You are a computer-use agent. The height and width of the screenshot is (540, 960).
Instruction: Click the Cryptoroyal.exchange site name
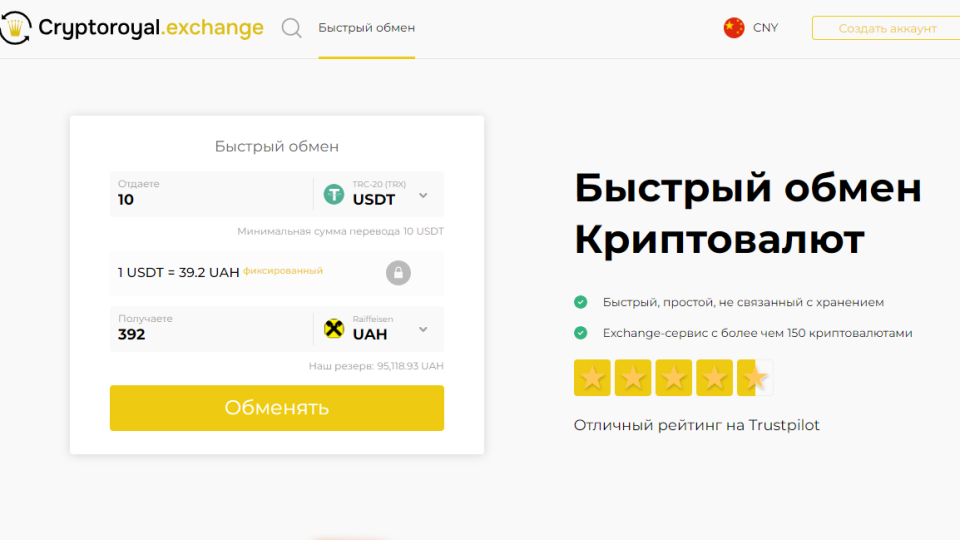click(x=150, y=28)
